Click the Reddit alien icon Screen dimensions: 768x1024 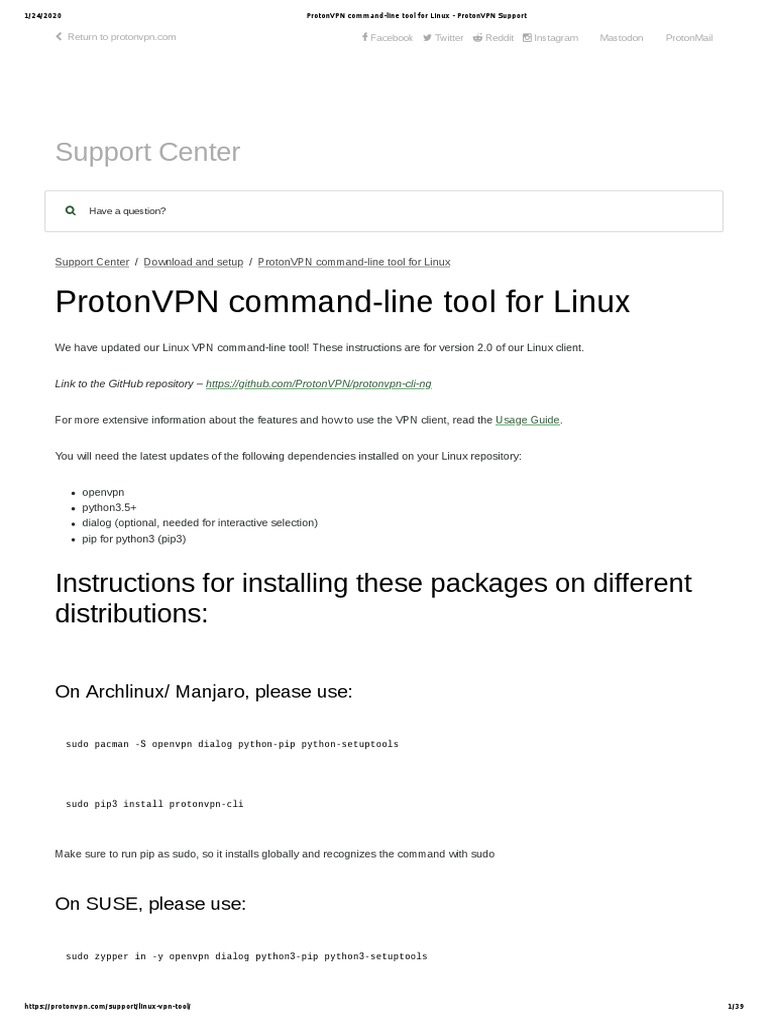pyautogui.click(x=478, y=38)
